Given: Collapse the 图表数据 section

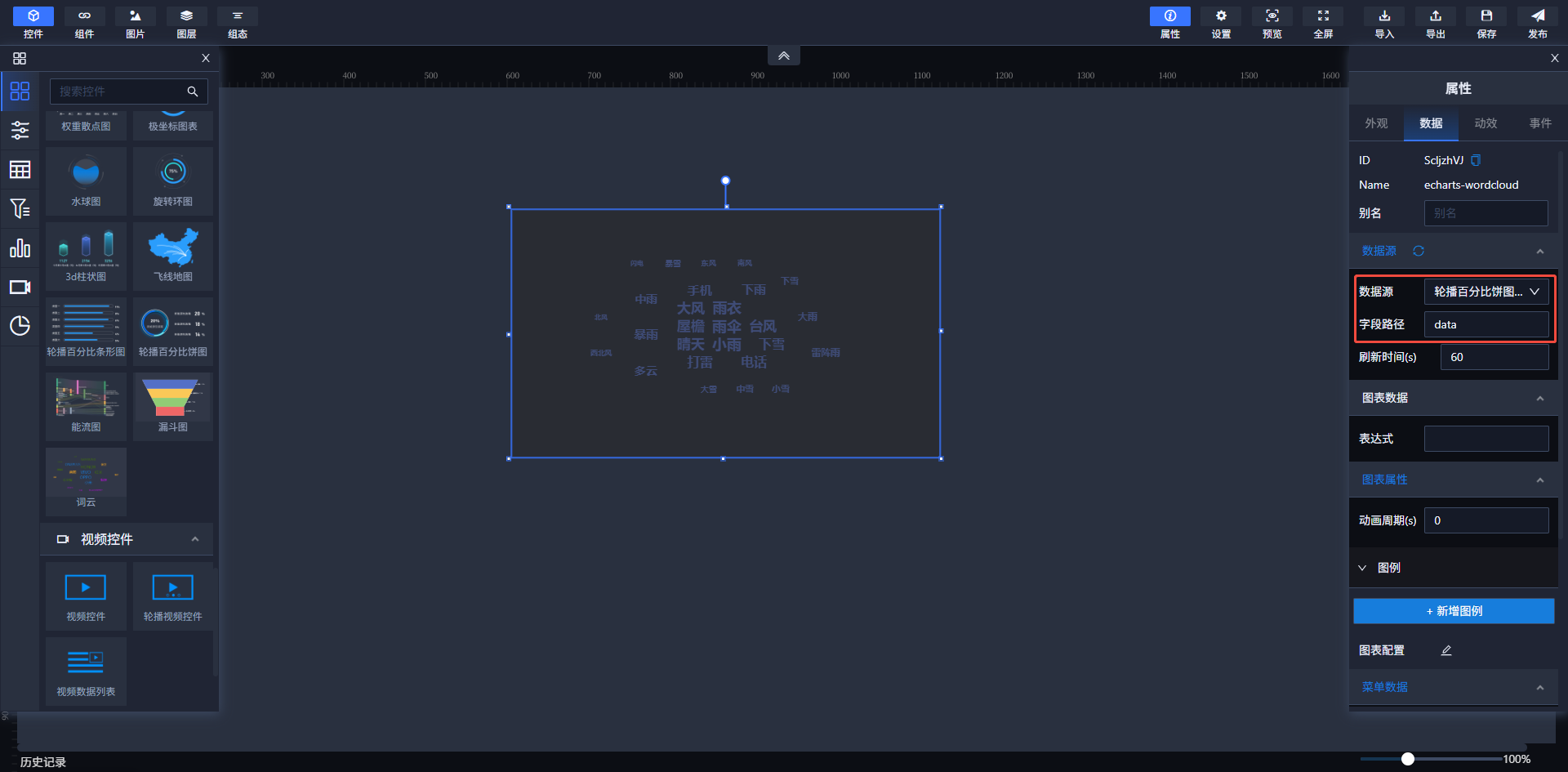Looking at the screenshot, I should 1539,398.
